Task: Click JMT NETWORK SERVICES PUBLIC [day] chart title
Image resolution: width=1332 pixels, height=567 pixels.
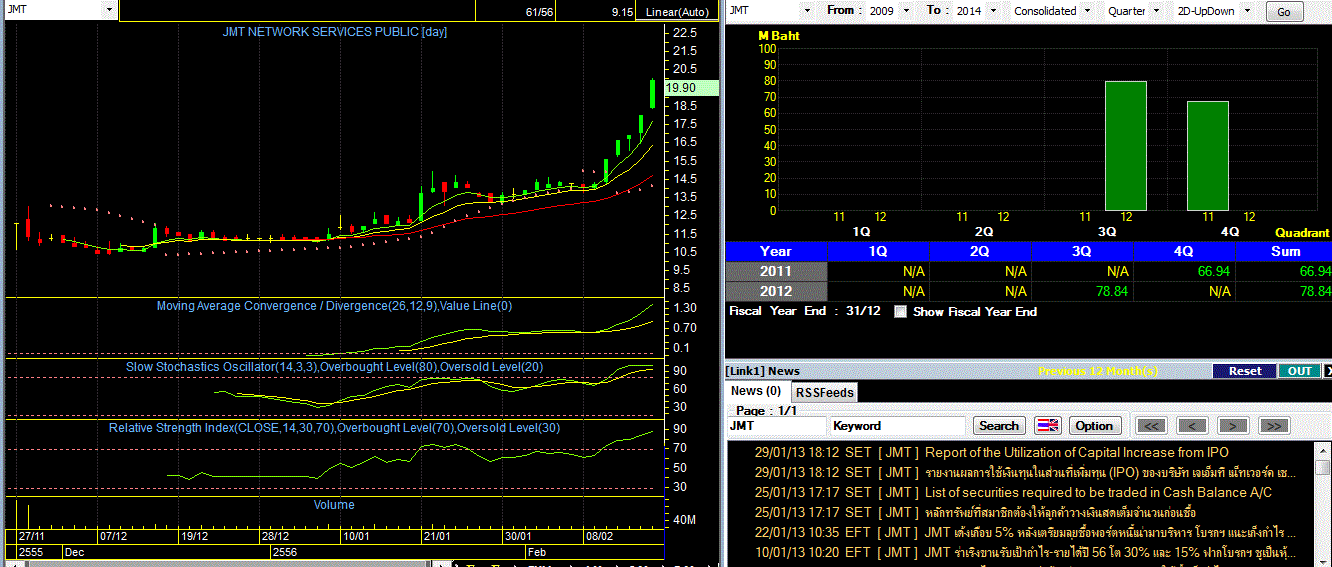Action: pos(334,32)
